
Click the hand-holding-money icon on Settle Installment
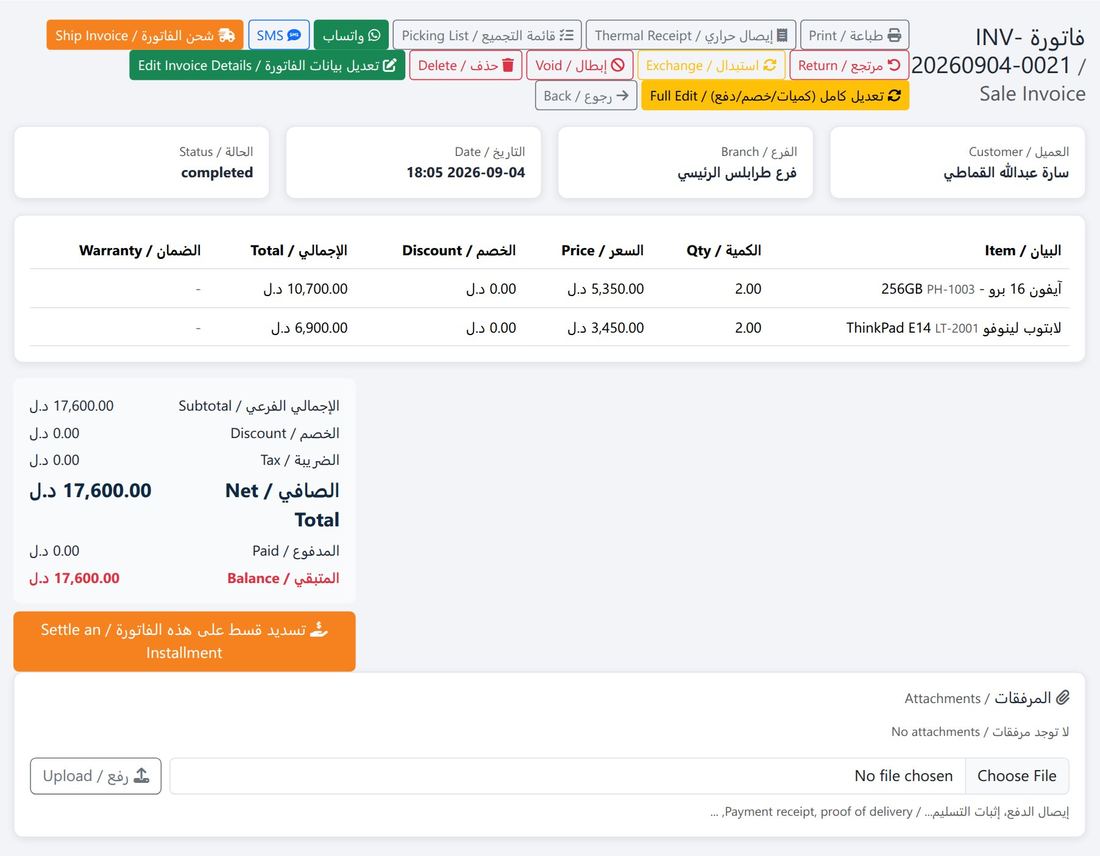[318, 629]
